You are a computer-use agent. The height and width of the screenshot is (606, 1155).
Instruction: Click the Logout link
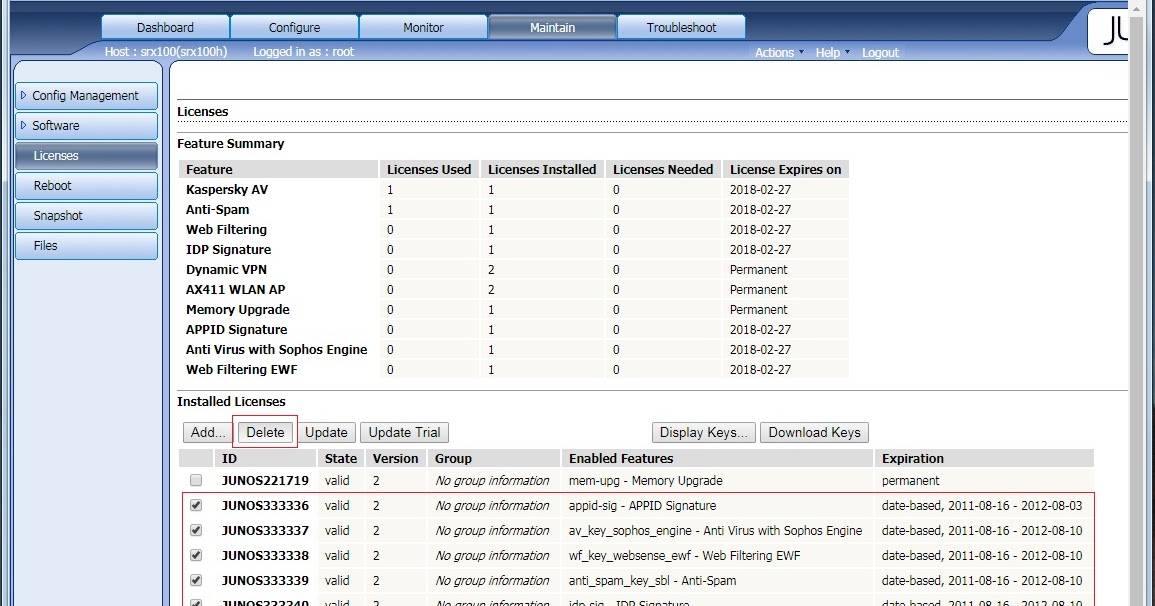coord(880,52)
